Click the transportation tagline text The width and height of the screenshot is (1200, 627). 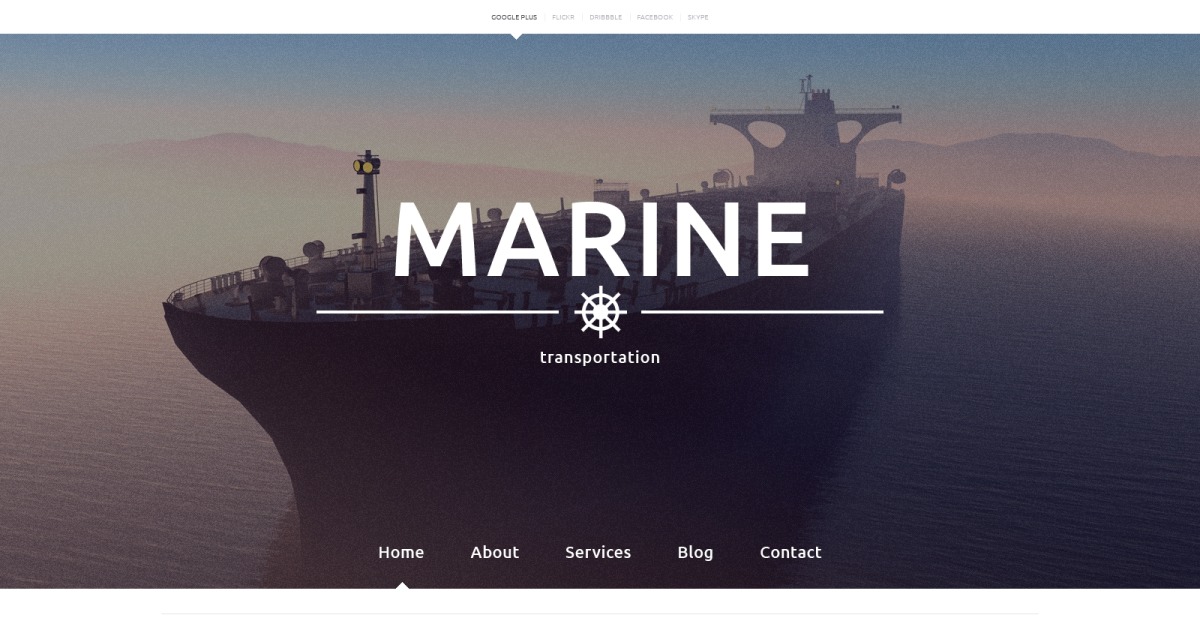600,357
